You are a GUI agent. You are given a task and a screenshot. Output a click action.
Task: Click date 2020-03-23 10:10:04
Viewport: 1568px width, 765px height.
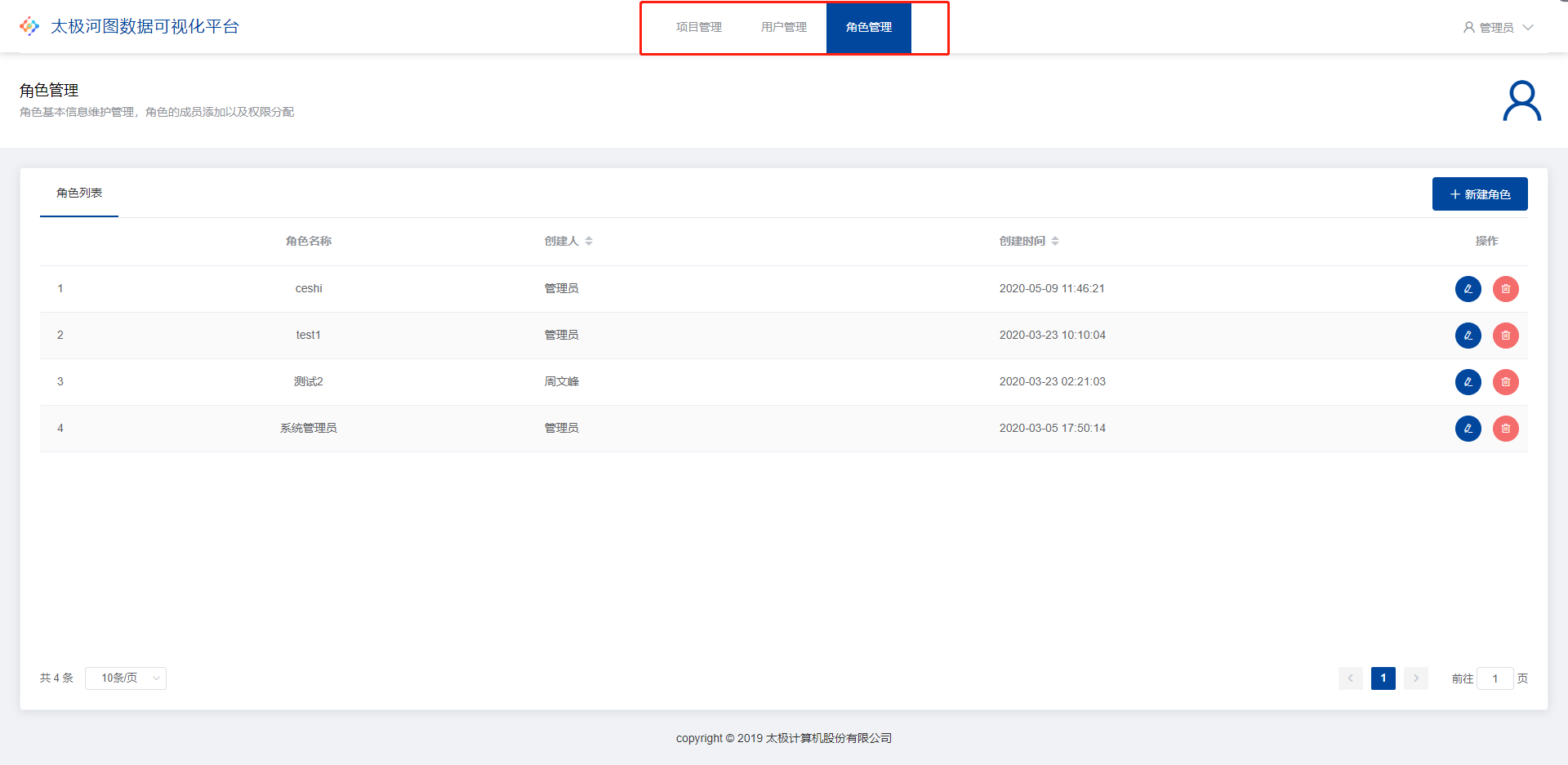pos(1053,336)
